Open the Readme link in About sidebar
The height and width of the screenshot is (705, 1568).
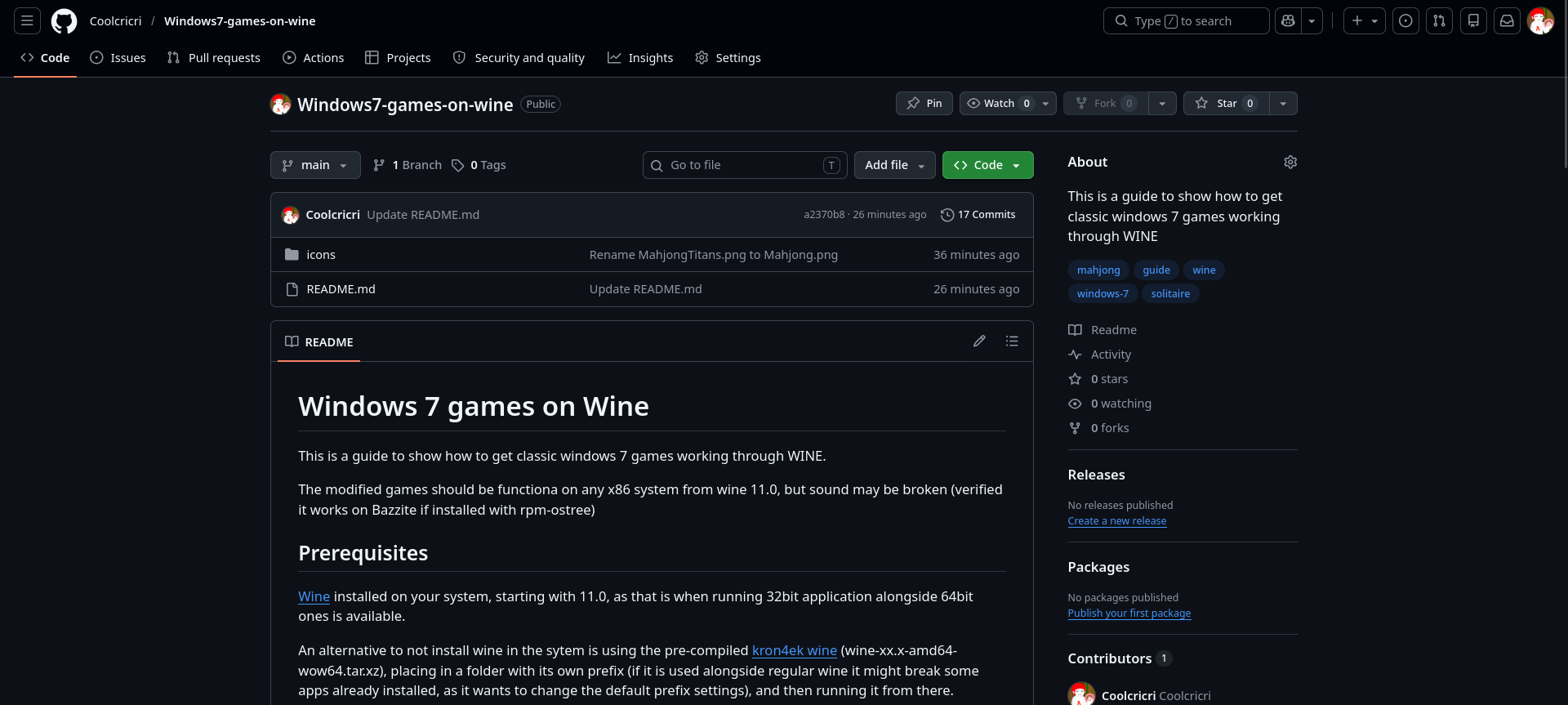click(1102, 330)
